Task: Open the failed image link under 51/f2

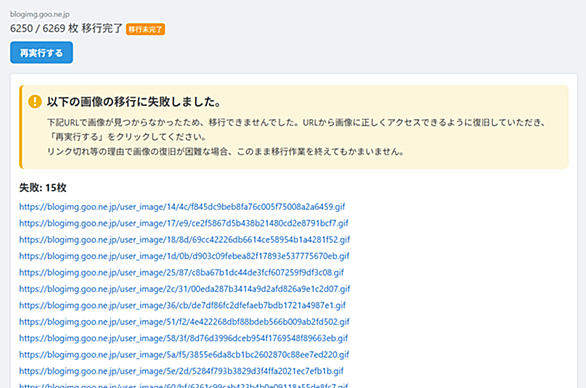Action: coord(184,322)
